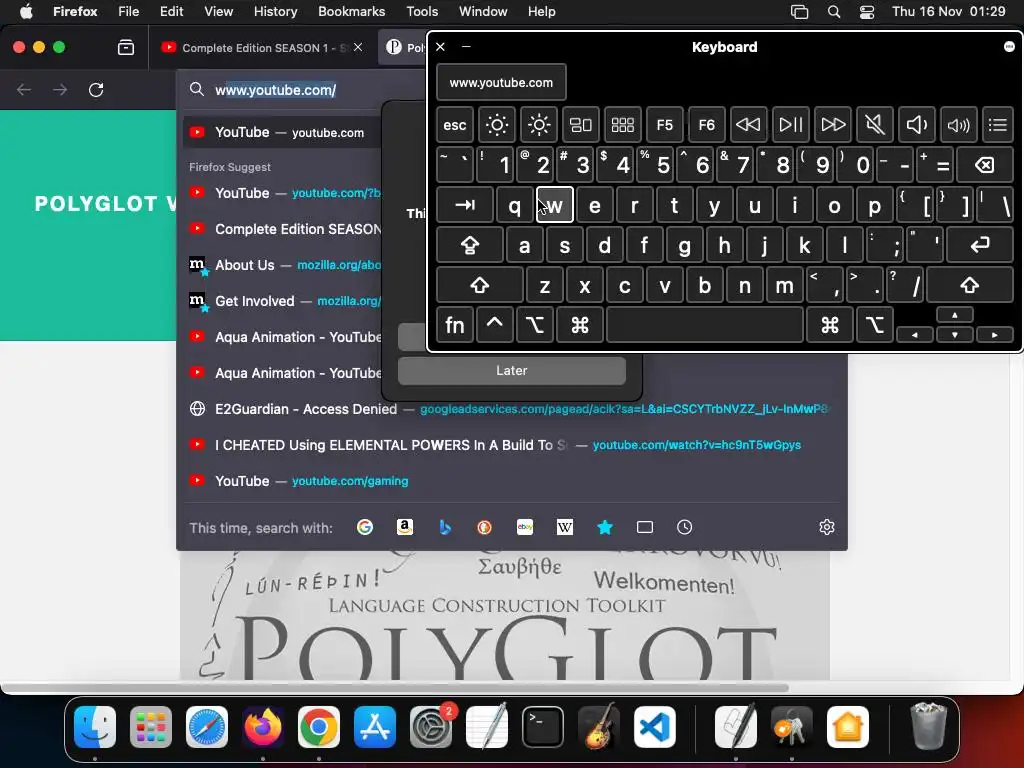Click the space bar on Keyboard viewer
Viewport: 1024px width, 768px height.
click(x=705, y=325)
